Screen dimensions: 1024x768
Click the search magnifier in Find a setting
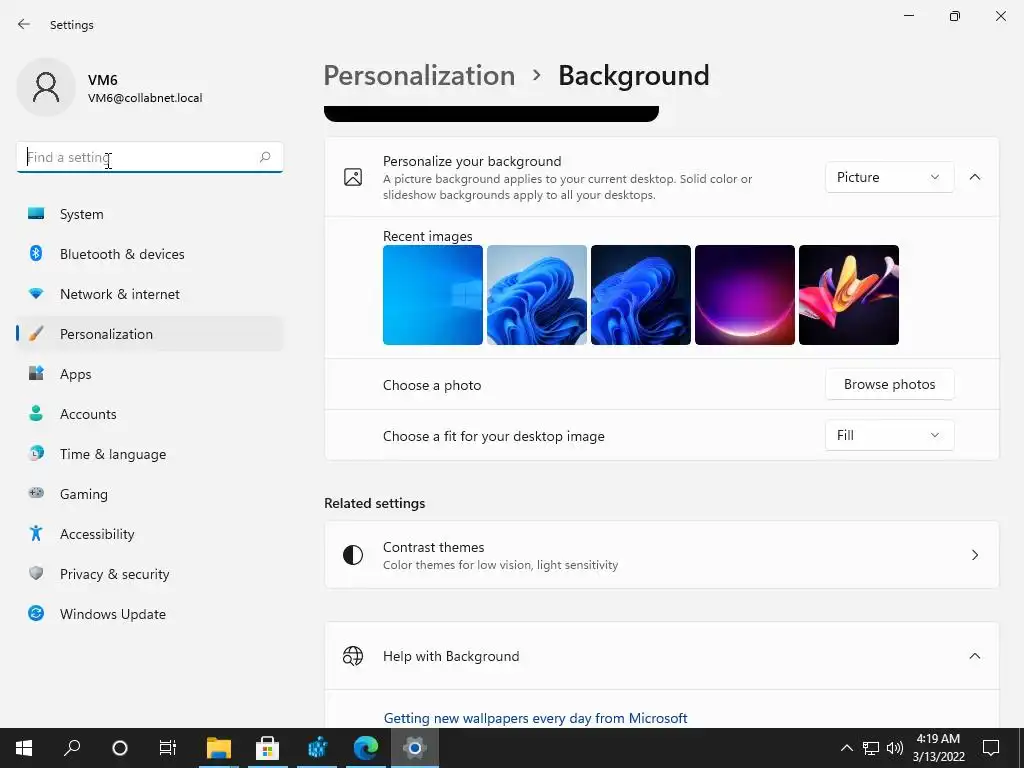pyautogui.click(x=264, y=157)
